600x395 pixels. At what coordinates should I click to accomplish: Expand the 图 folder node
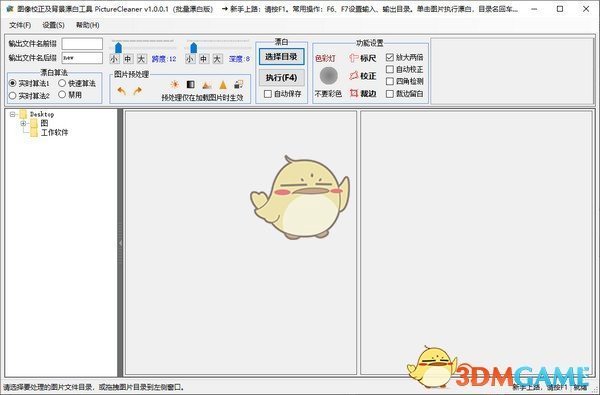pos(23,123)
